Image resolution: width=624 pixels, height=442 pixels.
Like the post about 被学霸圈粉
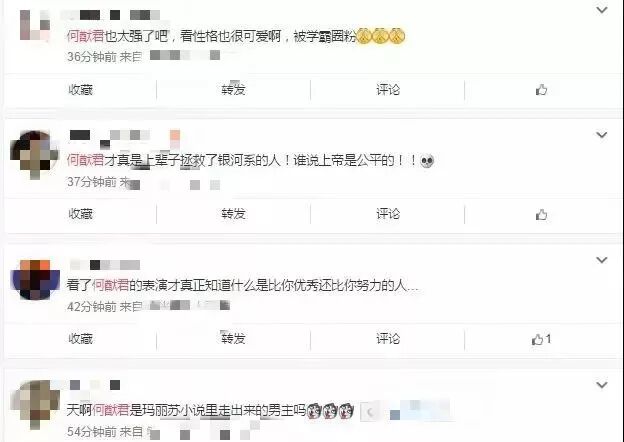(541, 90)
